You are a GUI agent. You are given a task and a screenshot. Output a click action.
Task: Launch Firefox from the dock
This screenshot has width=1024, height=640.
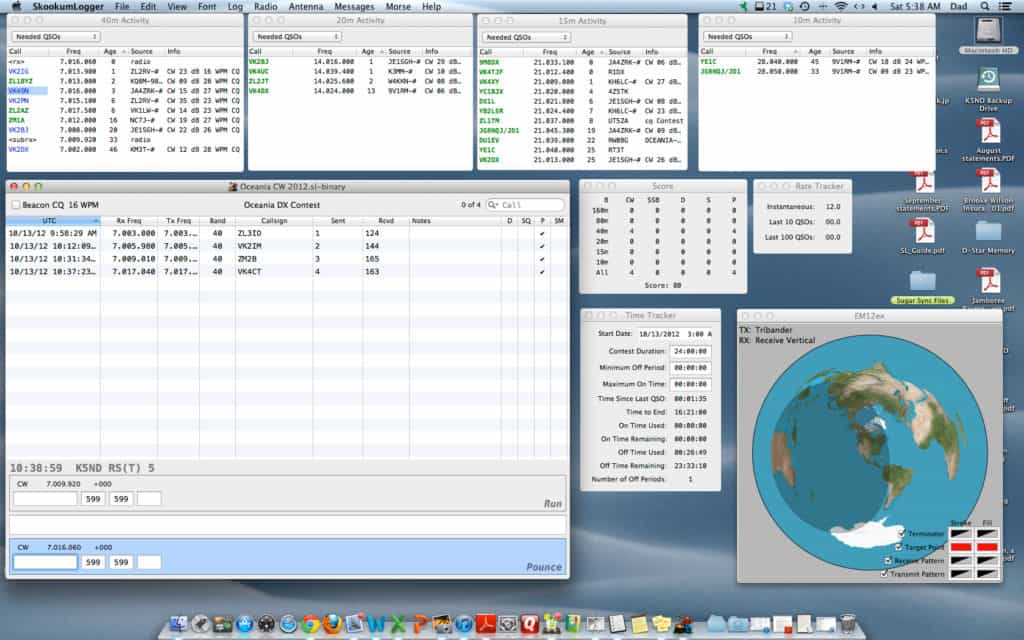tap(332, 624)
